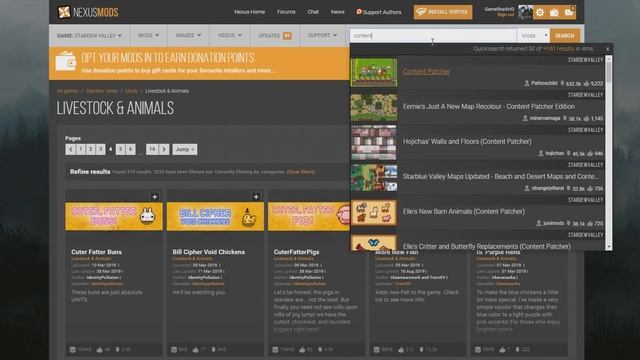Click Content Patcher endorsements thumbs-up icon
This screenshot has height=360, width=640.
[587, 83]
